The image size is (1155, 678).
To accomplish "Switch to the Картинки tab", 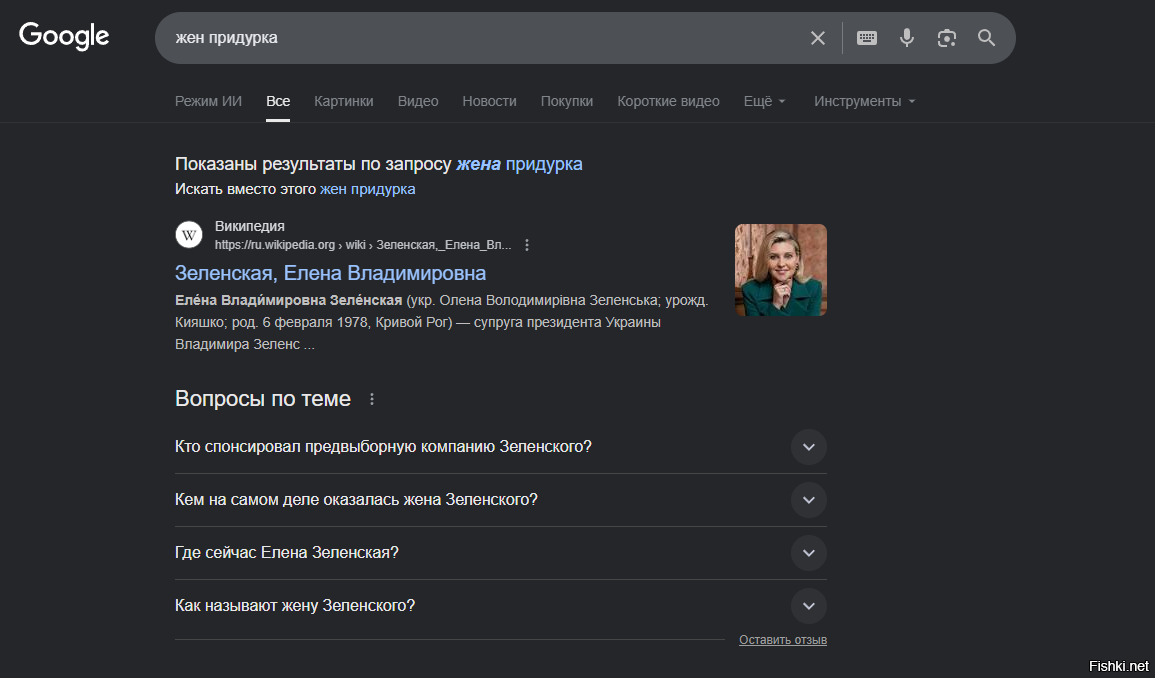I will pyautogui.click(x=343, y=101).
